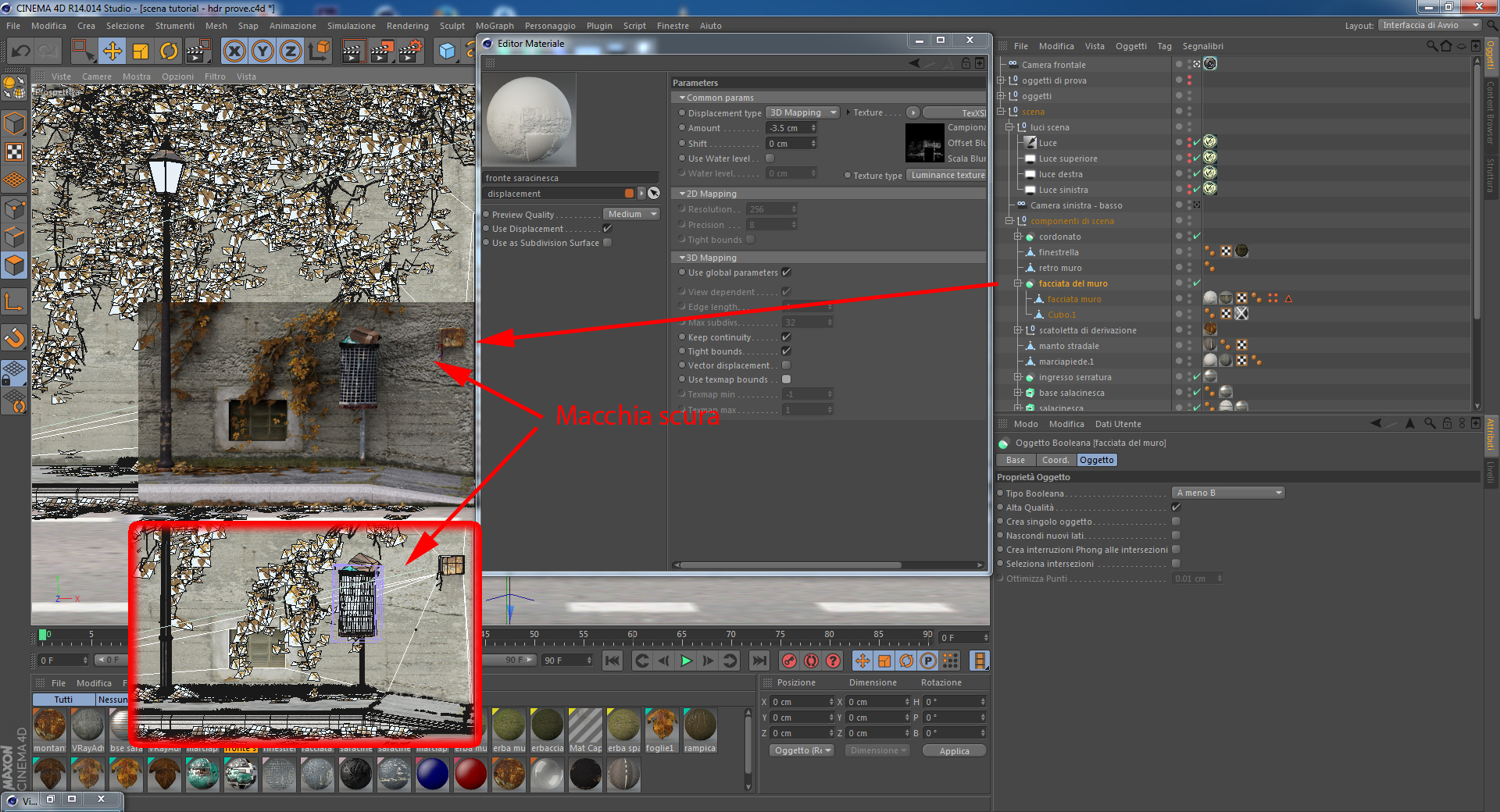Open the Preview Quality dropdown
The height and width of the screenshot is (812, 1500).
(x=631, y=214)
